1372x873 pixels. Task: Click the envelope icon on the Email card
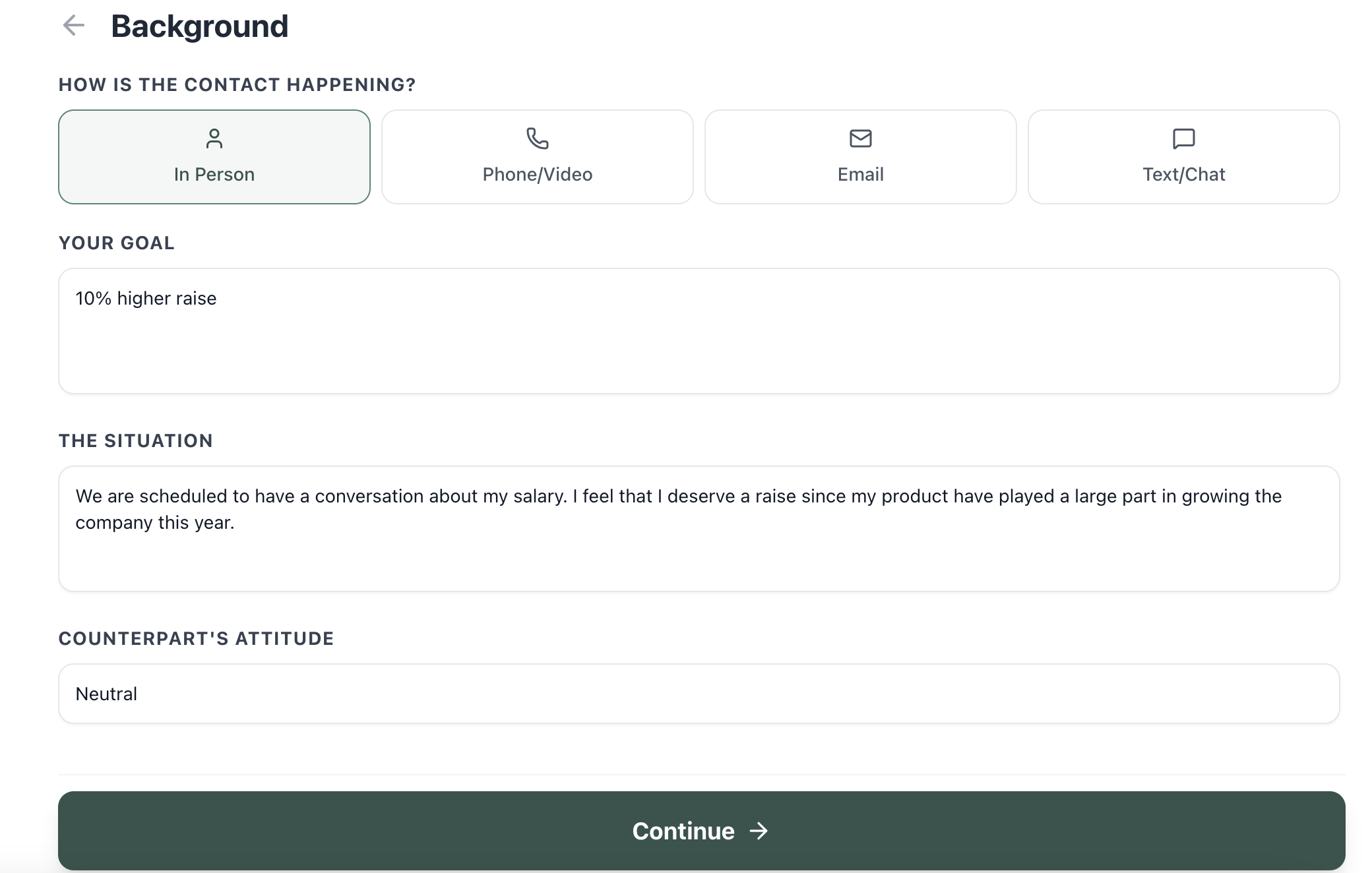859,139
